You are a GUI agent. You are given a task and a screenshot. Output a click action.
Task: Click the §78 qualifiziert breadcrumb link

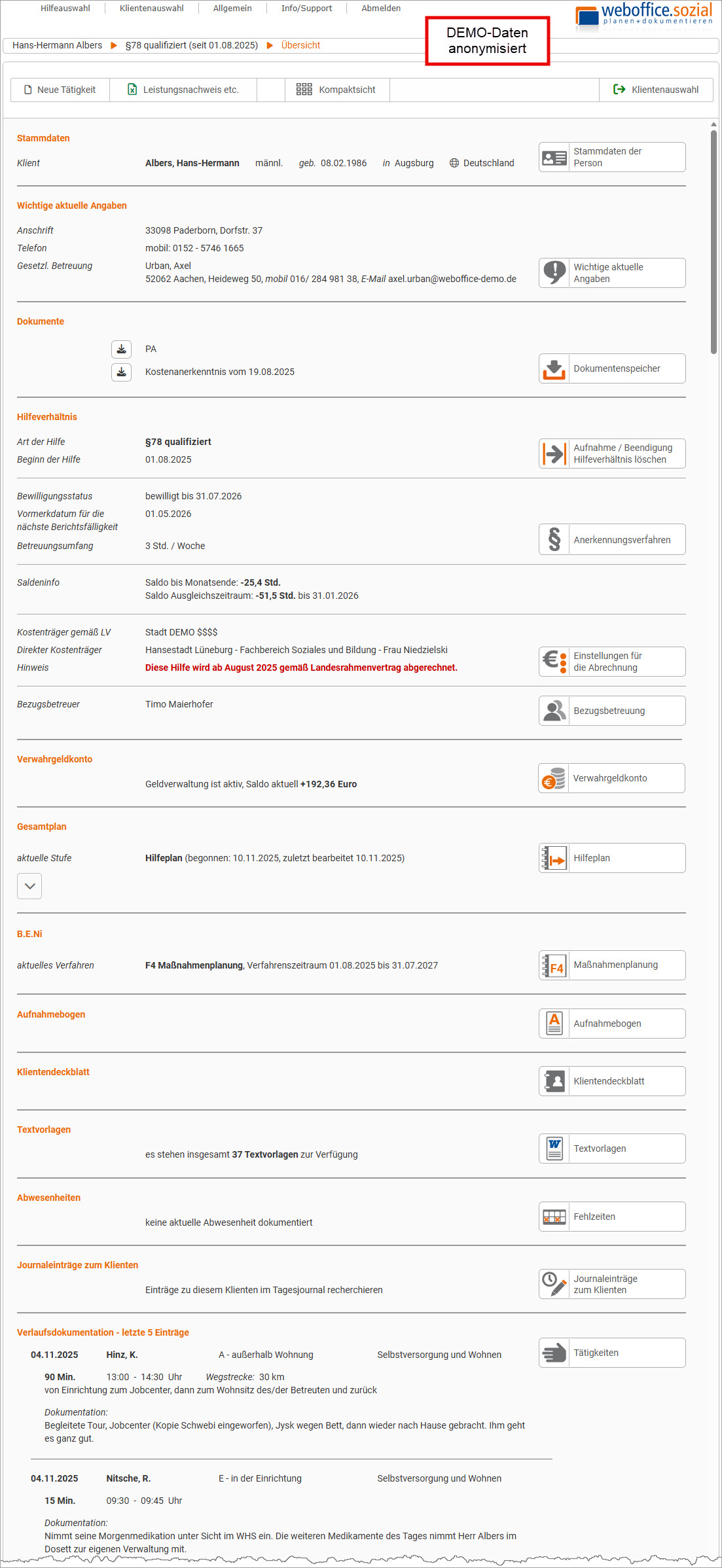[x=191, y=46]
